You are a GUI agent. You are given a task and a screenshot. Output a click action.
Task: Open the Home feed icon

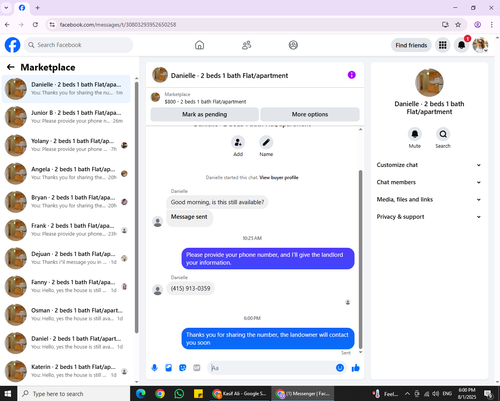[199, 45]
